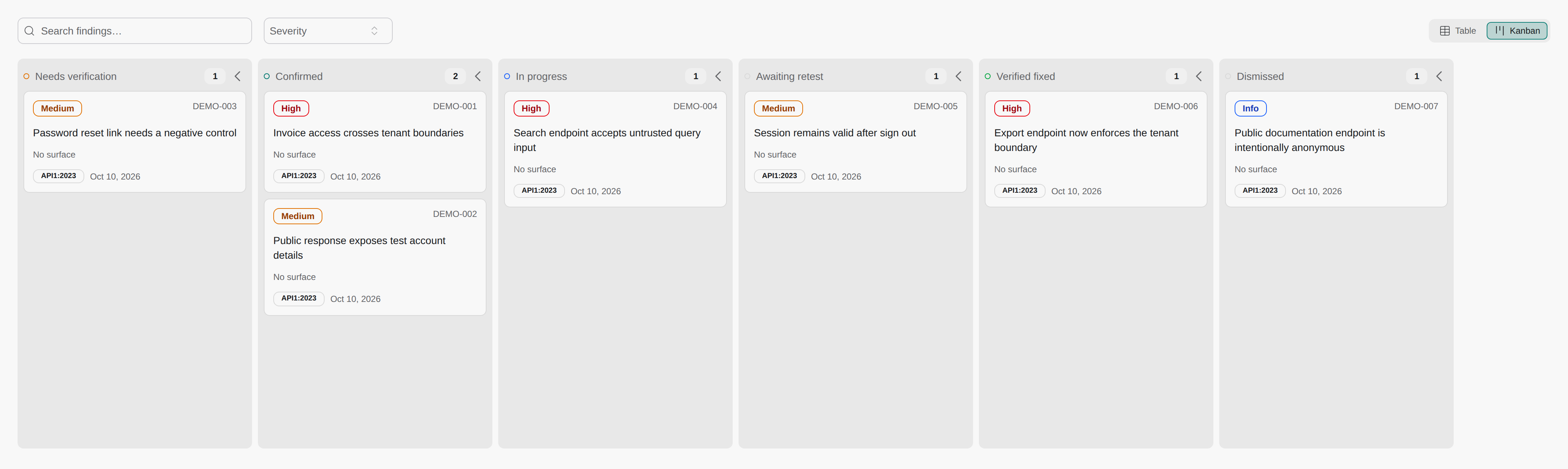The width and height of the screenshot is (1568, 469).
Task: Open card Session remains valid after sign out
Action: pos(856,142)
